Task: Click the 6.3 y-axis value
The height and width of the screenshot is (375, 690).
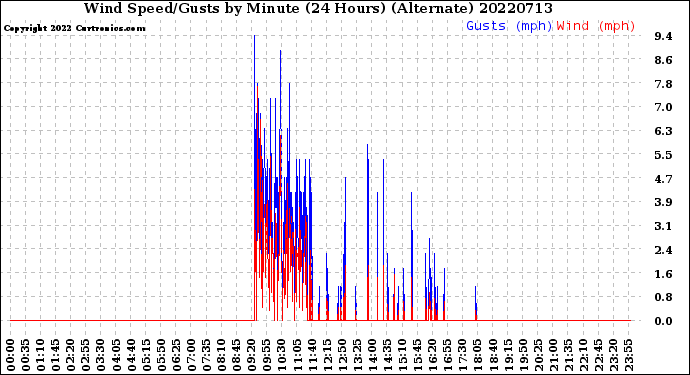Action: click(x=663, y=131)
